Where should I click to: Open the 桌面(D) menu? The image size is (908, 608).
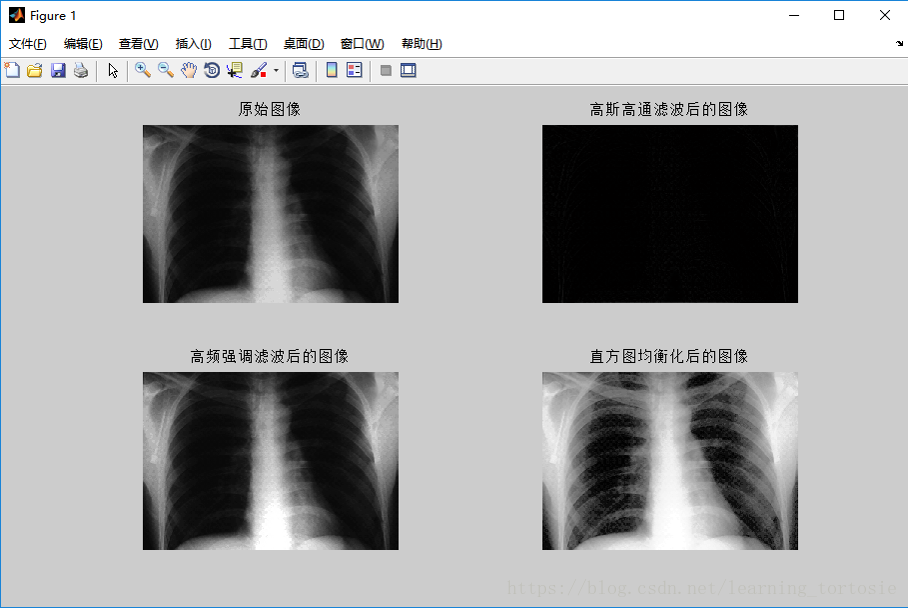[x=303, y=44]
